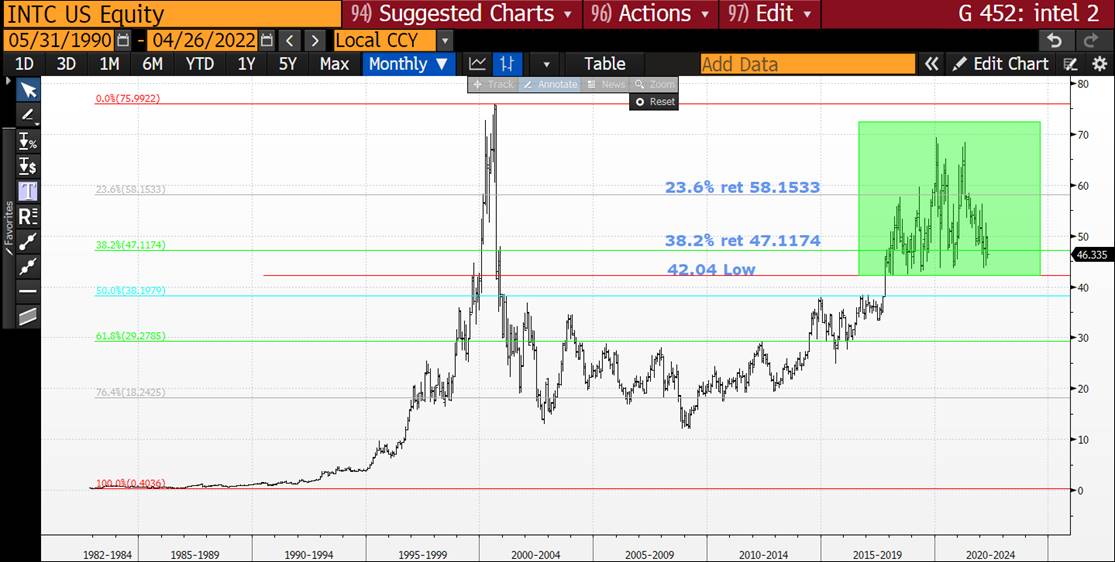This screenshot has height=562, width=1115.
Task: Click the '23.6% ret 58.1533' annotation text
Action: pos(742,188)
